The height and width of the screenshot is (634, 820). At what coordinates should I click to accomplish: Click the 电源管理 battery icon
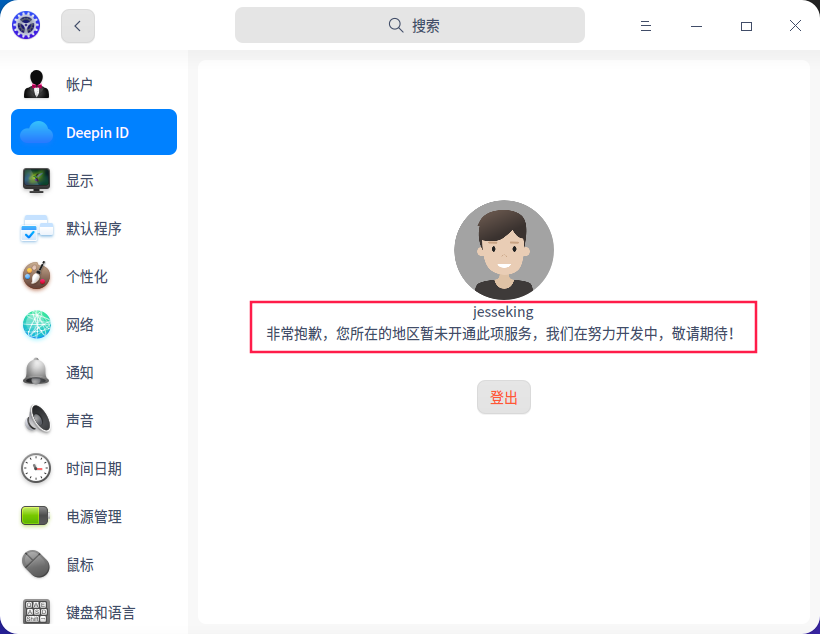click(35, 516)
